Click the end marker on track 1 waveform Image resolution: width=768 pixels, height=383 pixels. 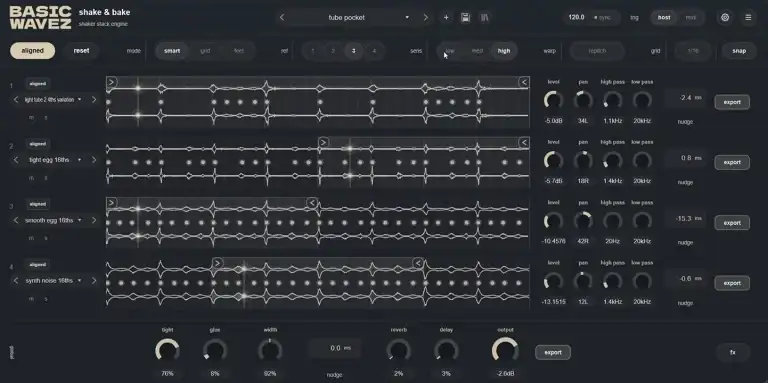click(x=524, y=82)
